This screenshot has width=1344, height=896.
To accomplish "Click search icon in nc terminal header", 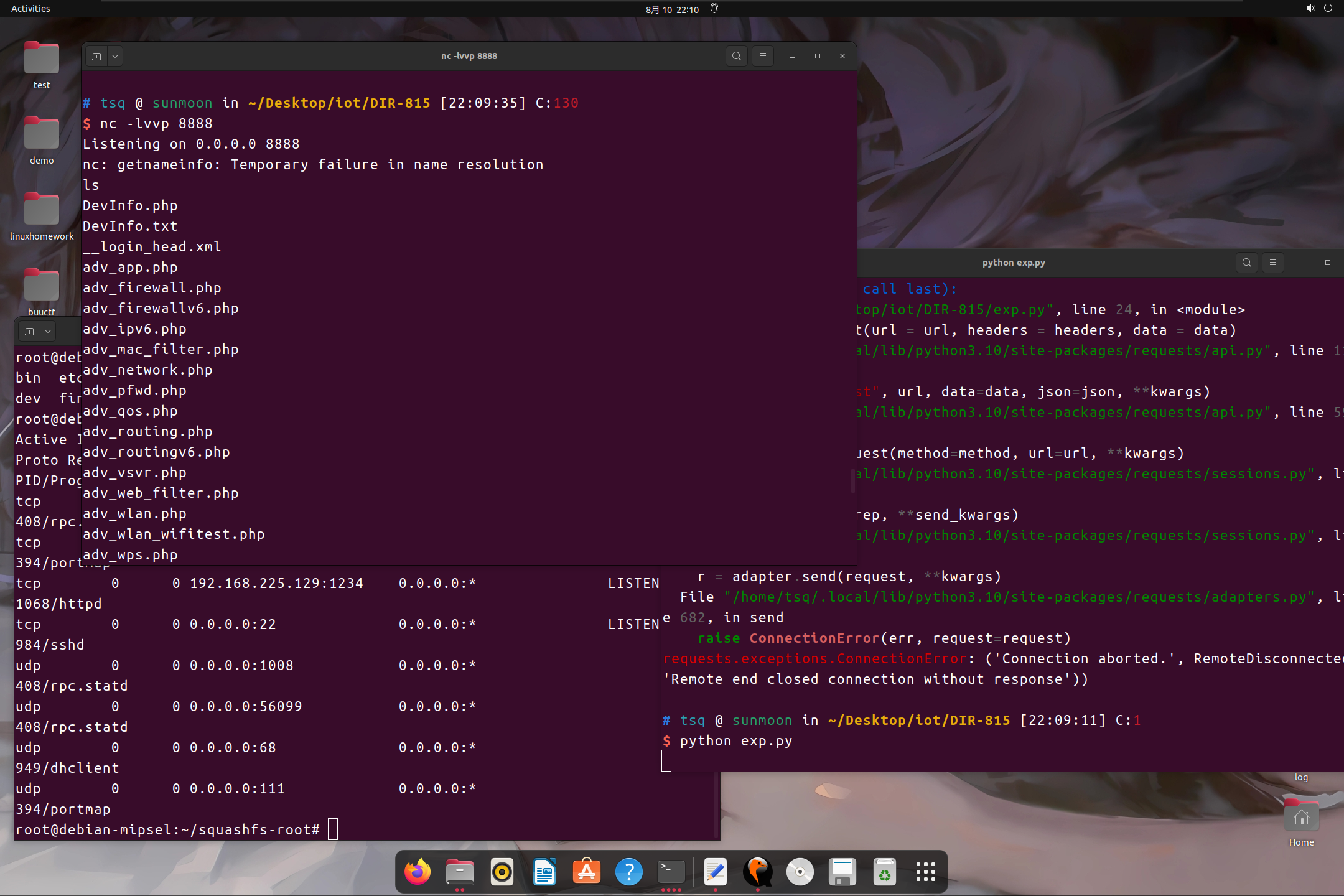I will click(x=736, y=56).
